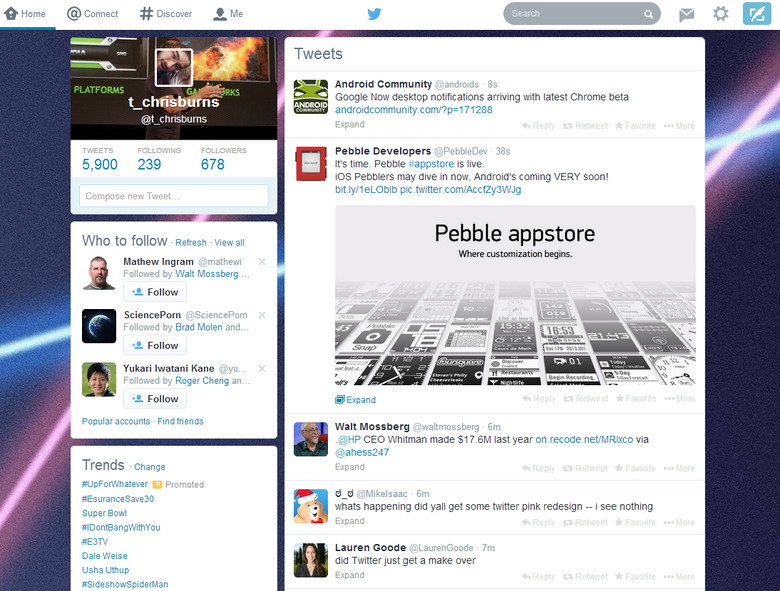Retweet the Pebble Developers tweet
Viewport: 780px width, 591px height.
586,398
